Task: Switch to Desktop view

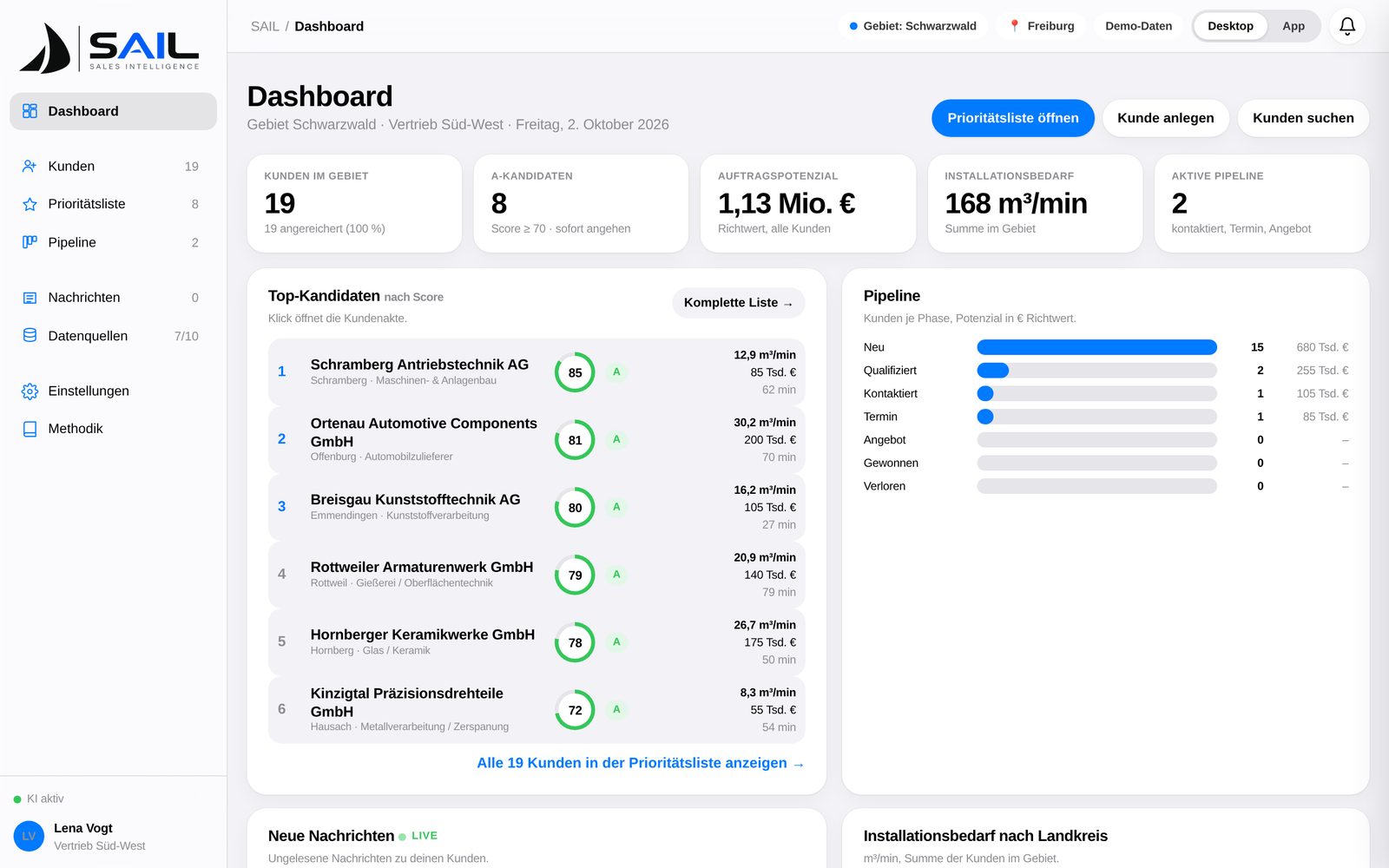Action: point(1230,26)
